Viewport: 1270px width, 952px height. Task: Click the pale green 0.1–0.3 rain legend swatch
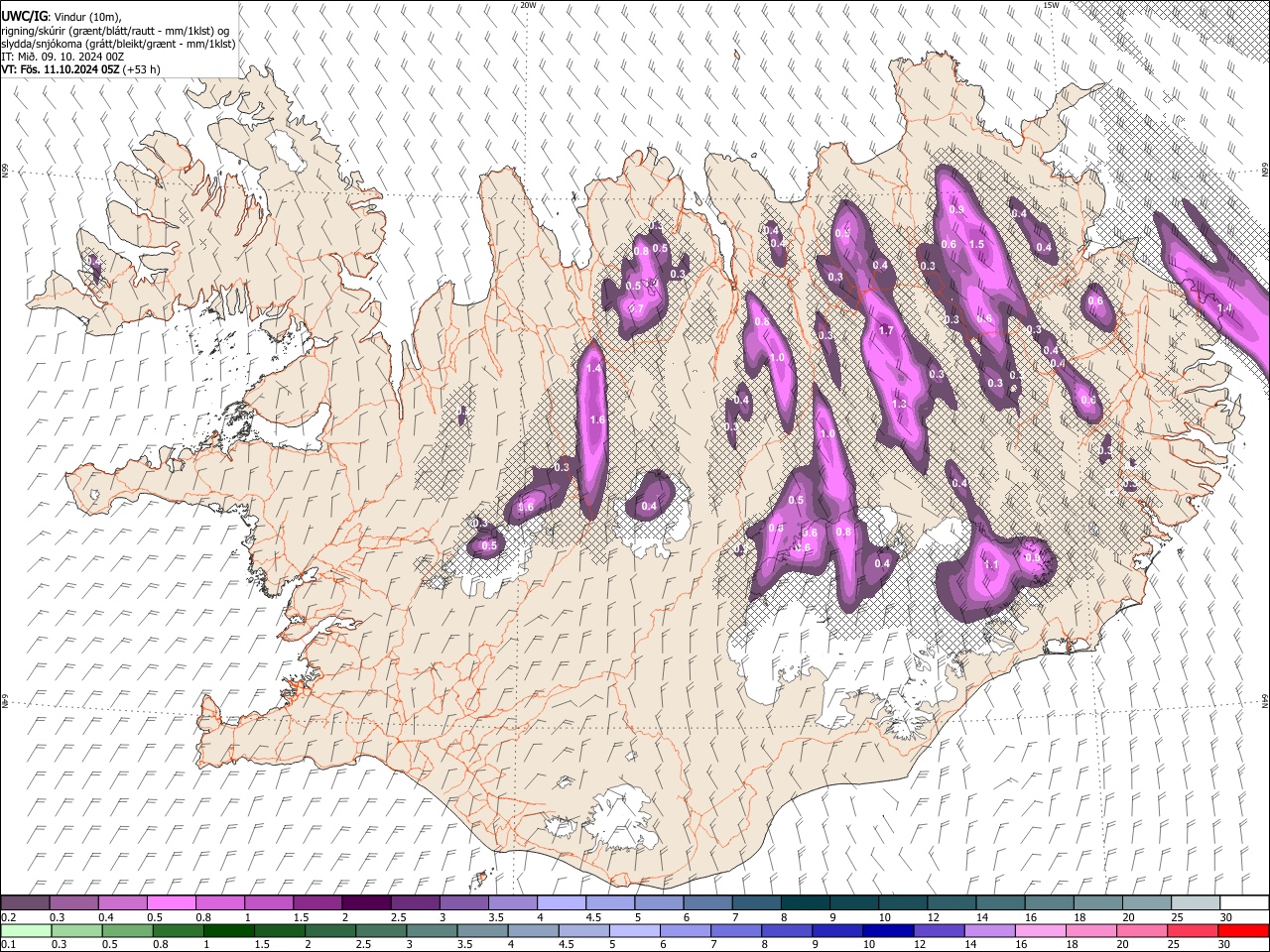(x=25, y=931)
